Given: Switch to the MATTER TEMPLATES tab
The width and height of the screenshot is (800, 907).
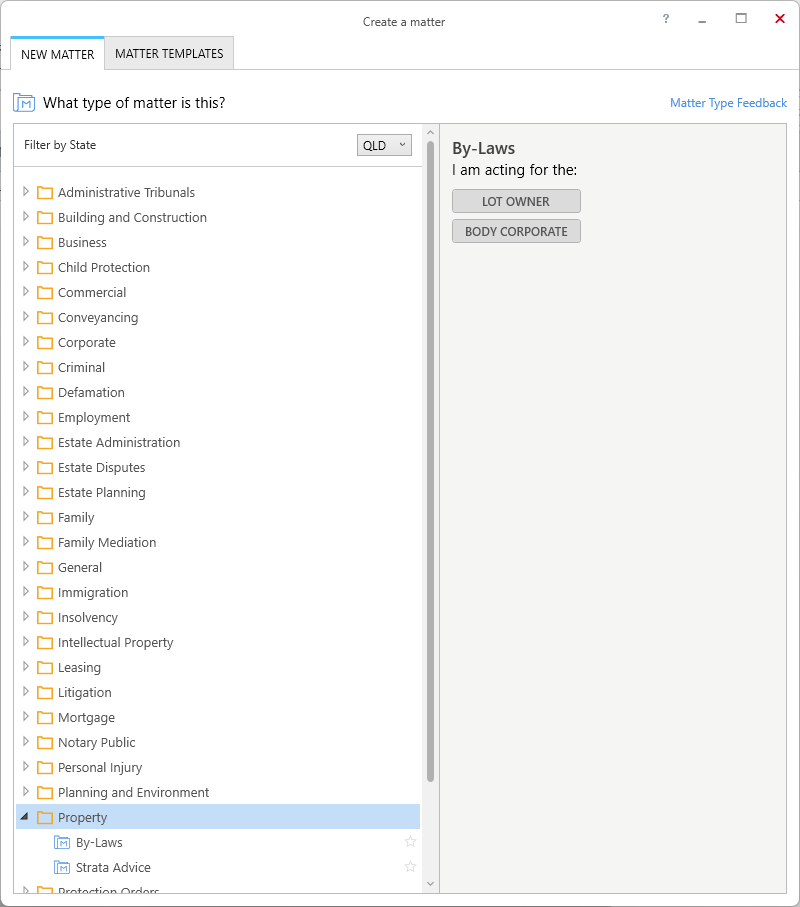Looking at the screenshot, I should coord(169,53).
